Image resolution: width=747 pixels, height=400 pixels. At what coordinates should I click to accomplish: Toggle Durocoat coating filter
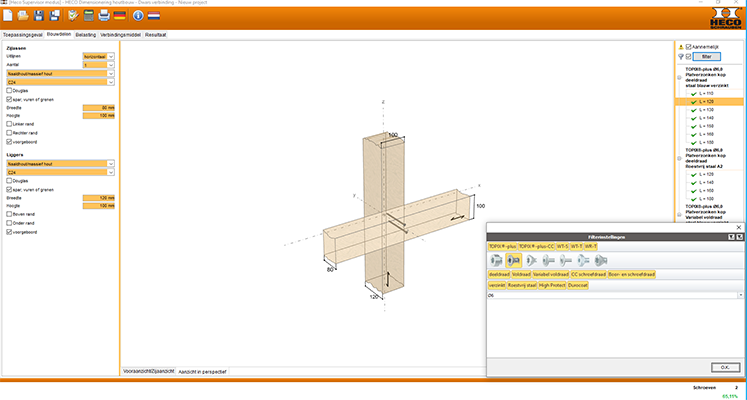(578, 285)
